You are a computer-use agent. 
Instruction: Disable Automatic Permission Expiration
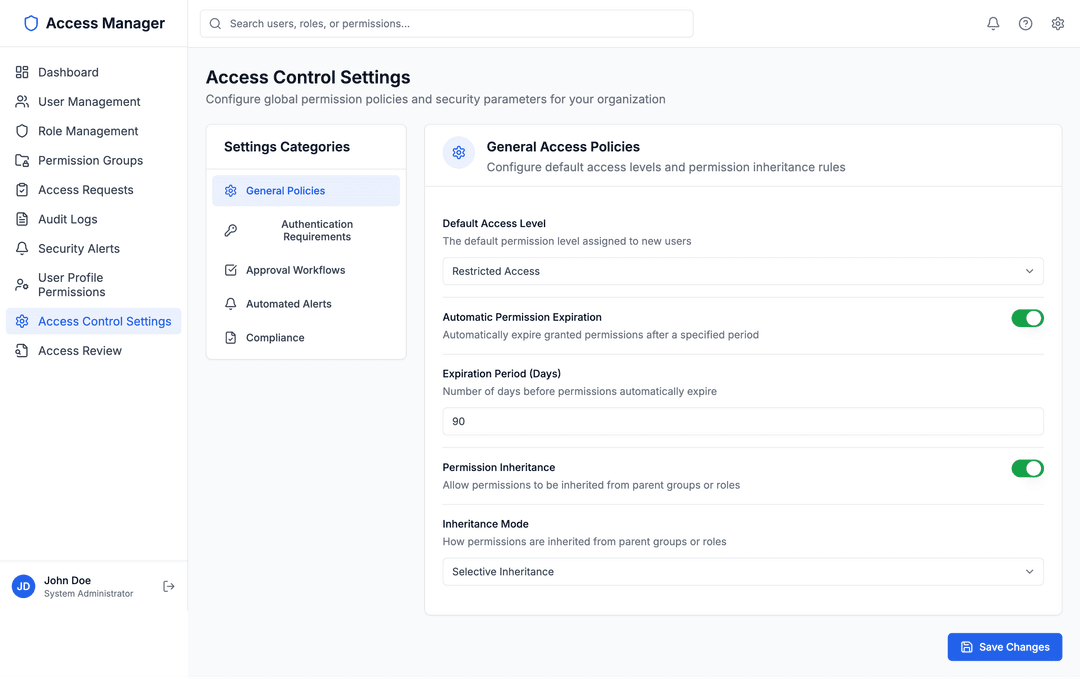[x=1027, y=316]
